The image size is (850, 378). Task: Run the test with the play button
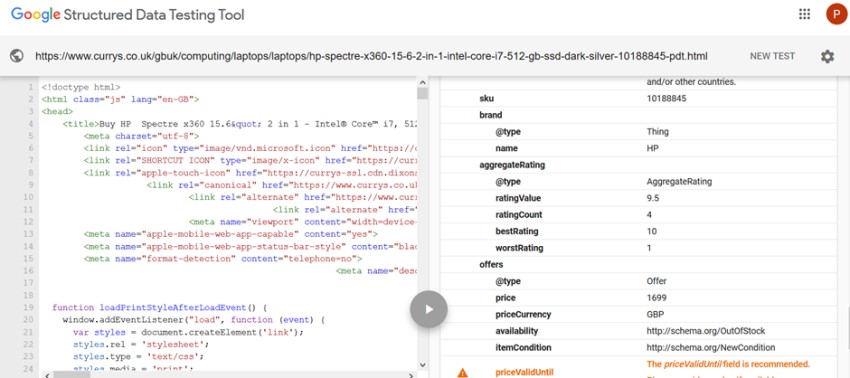(x=428, y=309)
